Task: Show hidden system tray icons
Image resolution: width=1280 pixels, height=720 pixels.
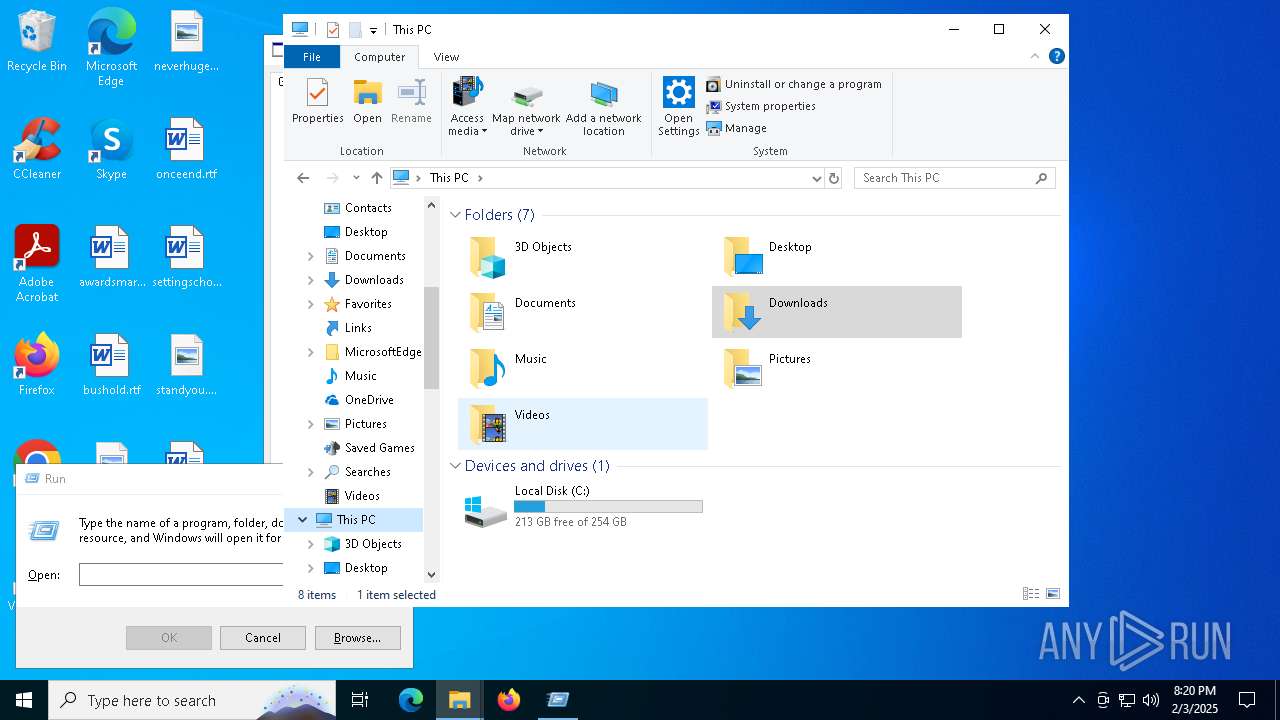Action: (x=1078, y=700)
